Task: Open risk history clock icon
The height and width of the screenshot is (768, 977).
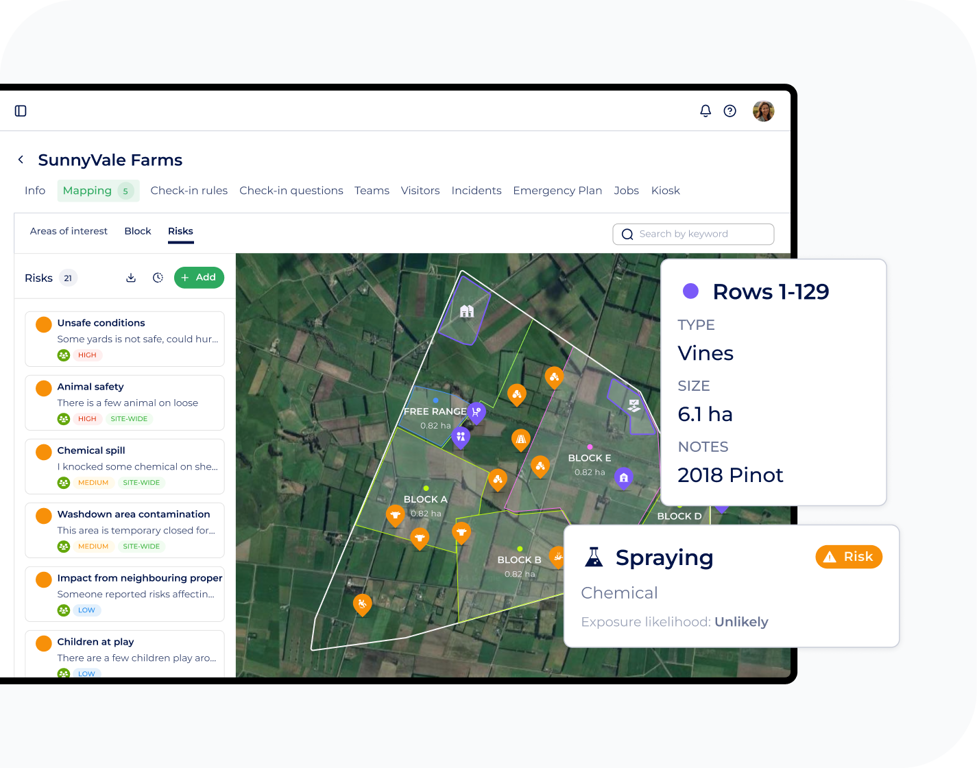Action: (157, 278)
